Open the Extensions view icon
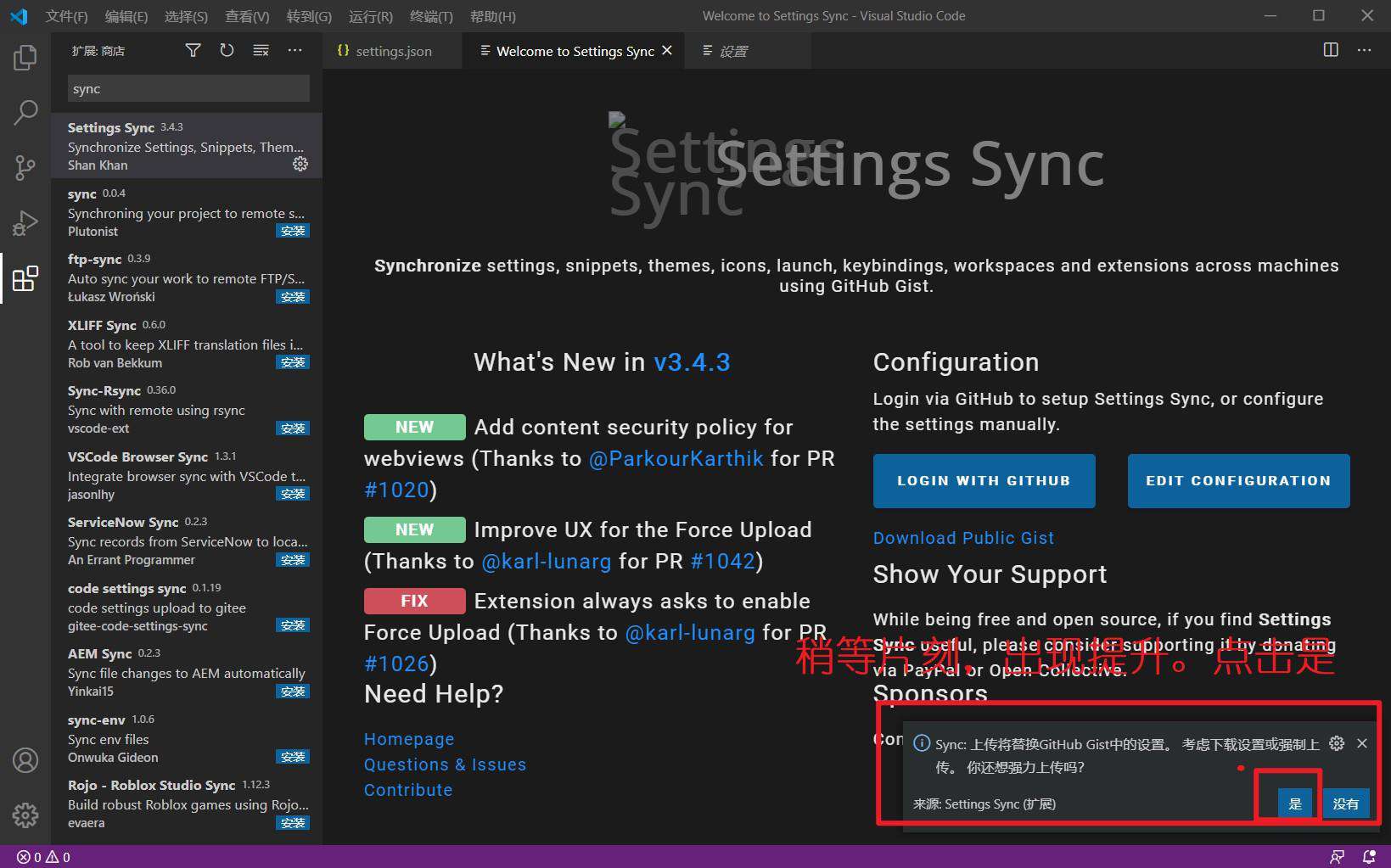The width and height of the screenshot is (1391, 868). (x=25, y=278)
